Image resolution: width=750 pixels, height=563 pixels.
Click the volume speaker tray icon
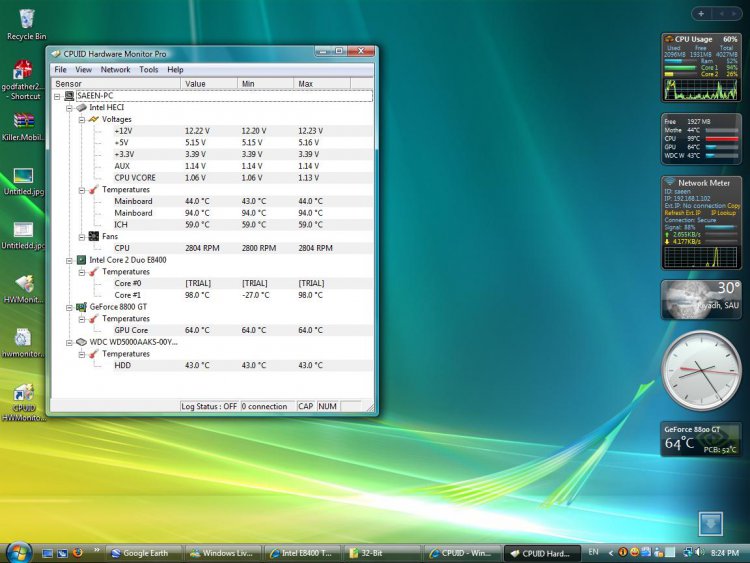tap(700, 552)
